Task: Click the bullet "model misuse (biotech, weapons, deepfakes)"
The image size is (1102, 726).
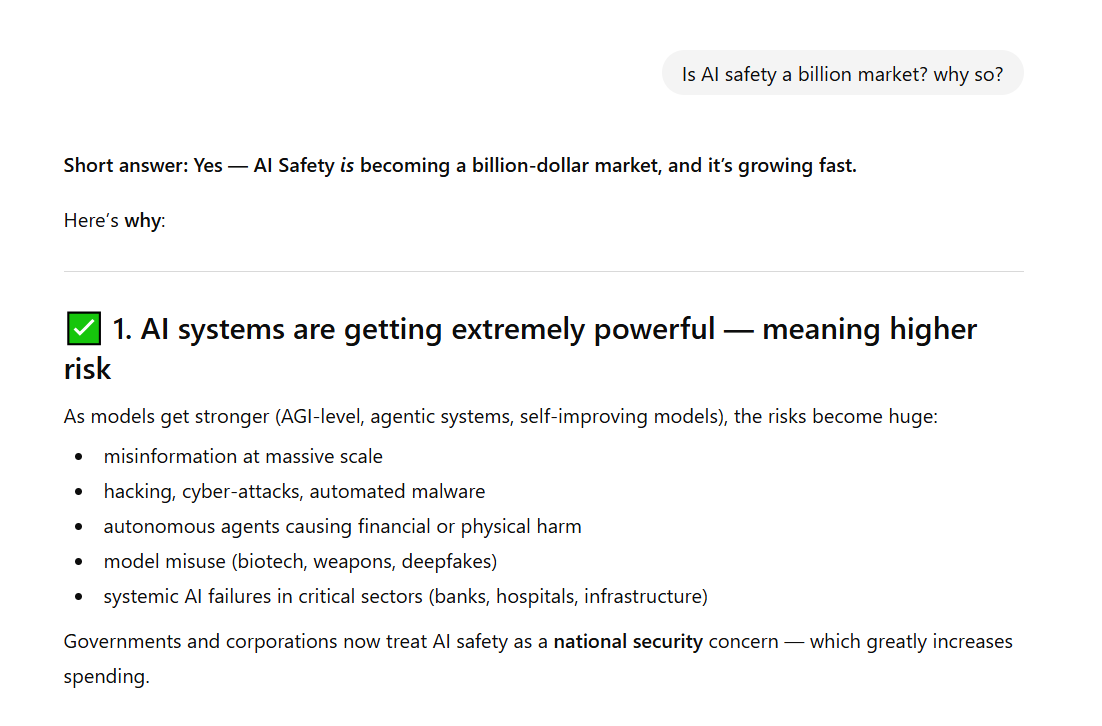Action: pos(300,562)
